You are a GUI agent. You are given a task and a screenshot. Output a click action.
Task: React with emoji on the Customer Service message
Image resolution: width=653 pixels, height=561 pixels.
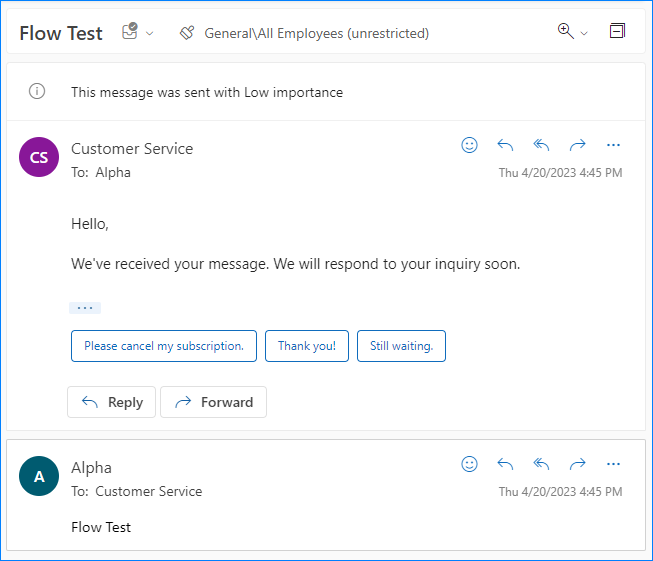[x=469, y=145]
